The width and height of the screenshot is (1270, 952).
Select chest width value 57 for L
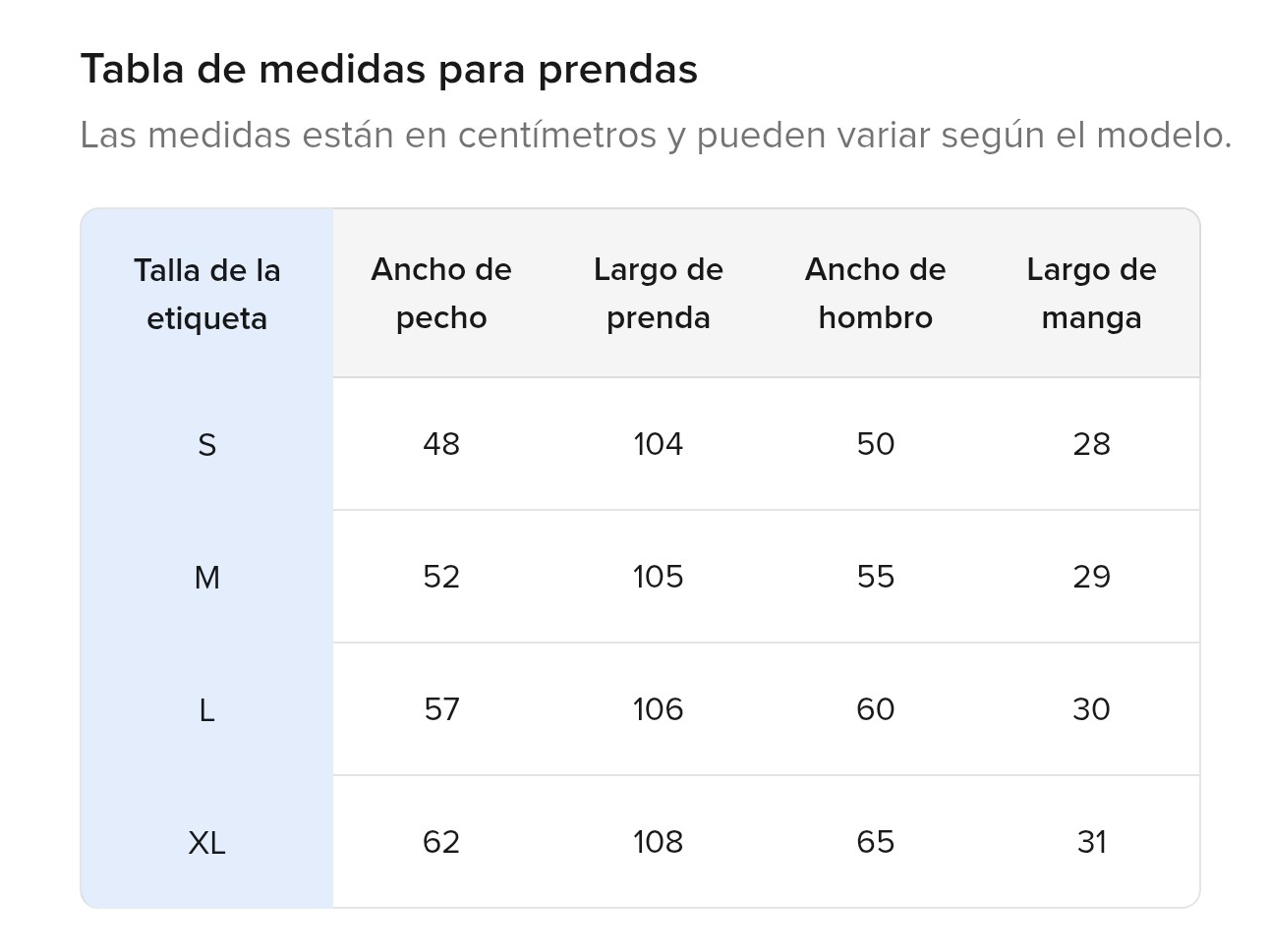[441, 709]
